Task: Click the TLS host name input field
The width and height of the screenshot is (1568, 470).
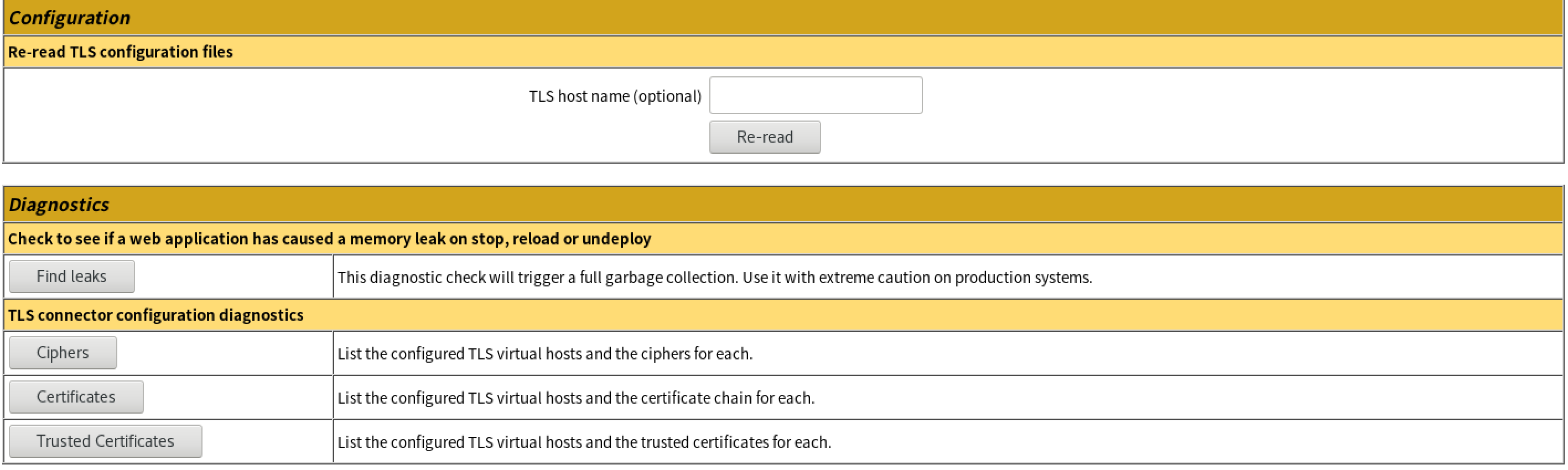Action: coord(815,95)
